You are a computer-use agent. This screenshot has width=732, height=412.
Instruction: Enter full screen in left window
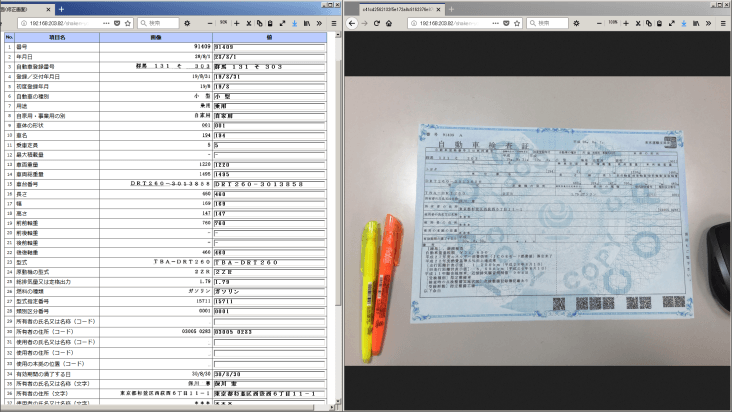(282, 23)
